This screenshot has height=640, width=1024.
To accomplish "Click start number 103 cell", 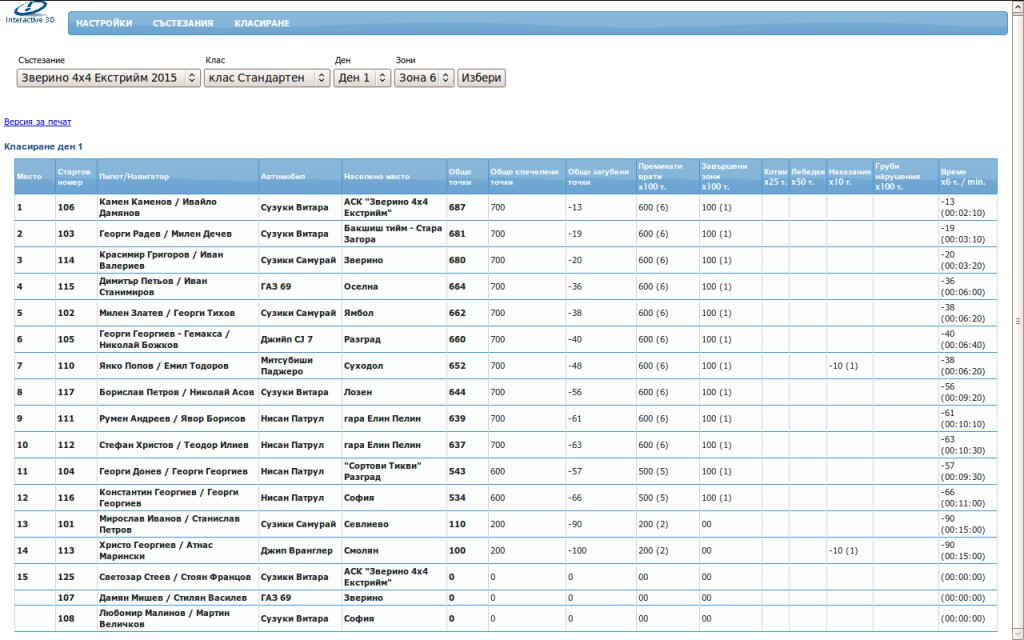I will click(66, 233).
